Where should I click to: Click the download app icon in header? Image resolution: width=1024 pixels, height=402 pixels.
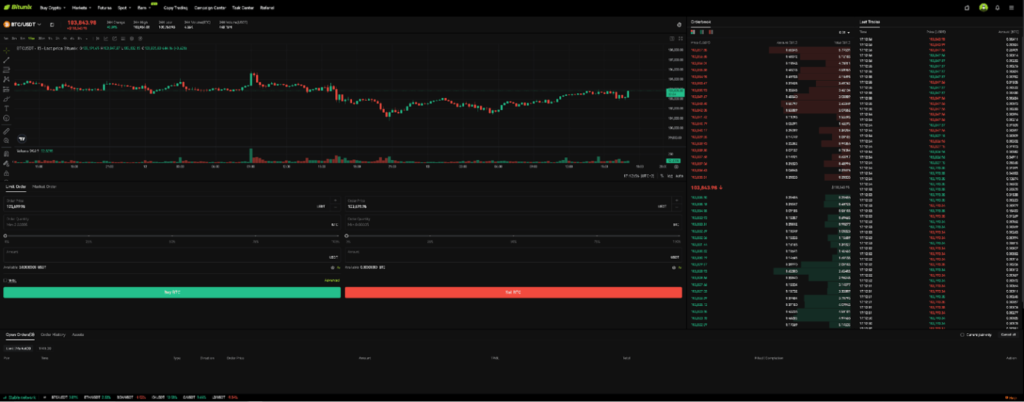(967, 8)
